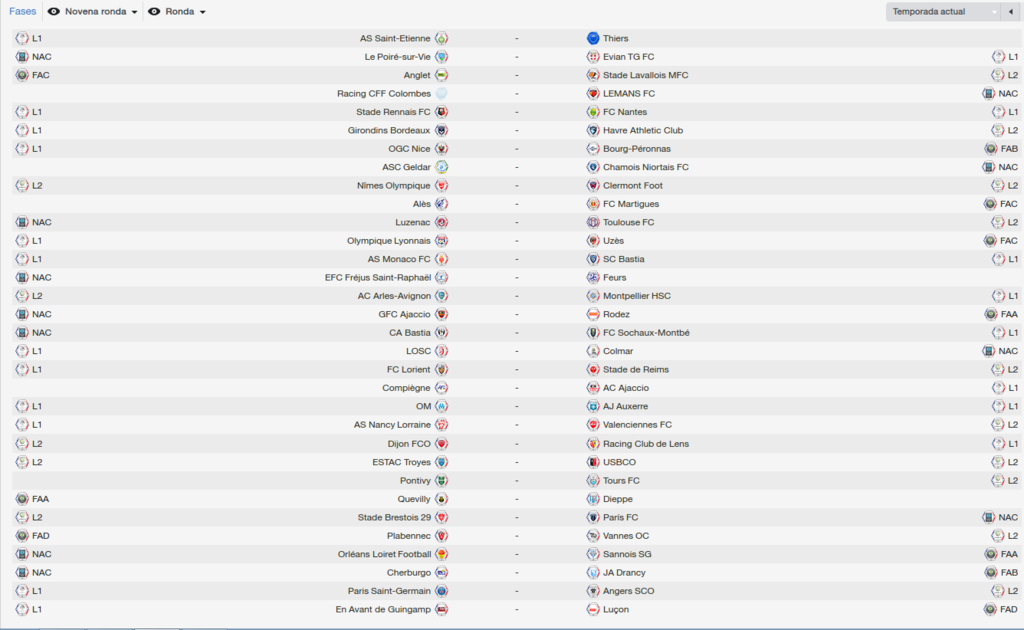Click the Toulouse FC club crest
Screen dimensions: 1024x630
(x=593, y=223)
